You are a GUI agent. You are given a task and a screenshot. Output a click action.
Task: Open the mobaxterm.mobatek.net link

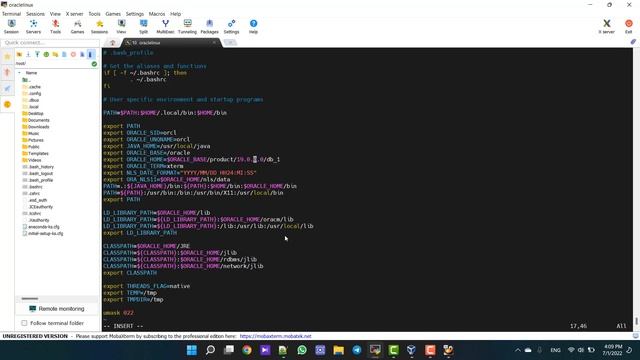point(276,336)
